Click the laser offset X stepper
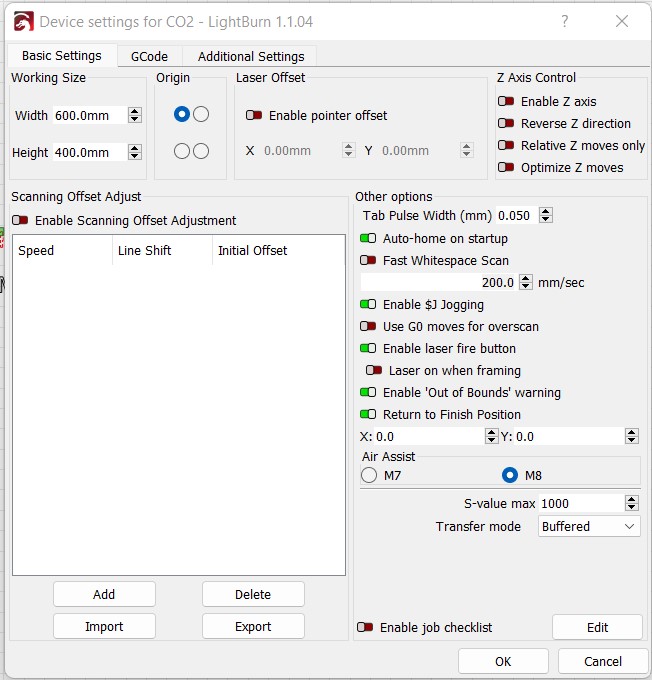 click(348, 150)
